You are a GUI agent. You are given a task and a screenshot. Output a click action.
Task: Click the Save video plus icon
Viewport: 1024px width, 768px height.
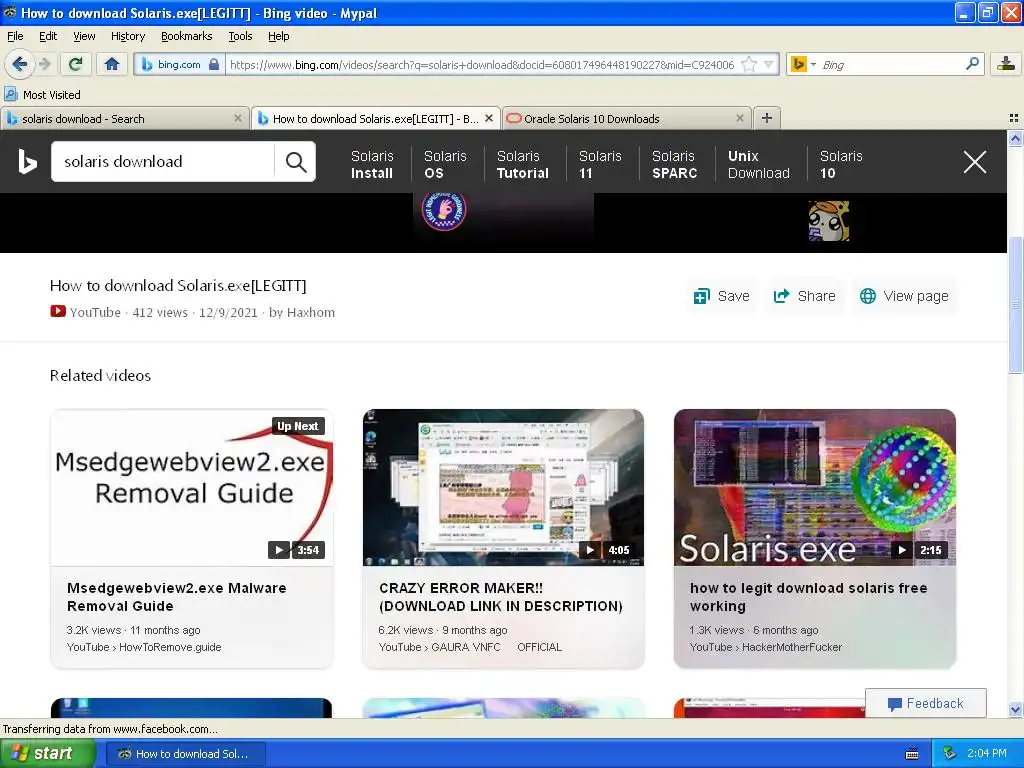pos(701,296)
